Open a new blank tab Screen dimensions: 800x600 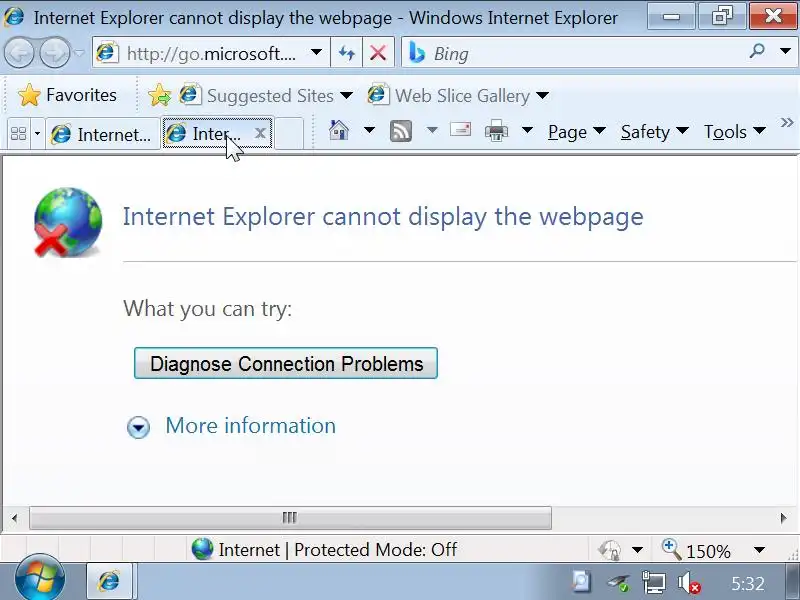(x=289, y=134)
